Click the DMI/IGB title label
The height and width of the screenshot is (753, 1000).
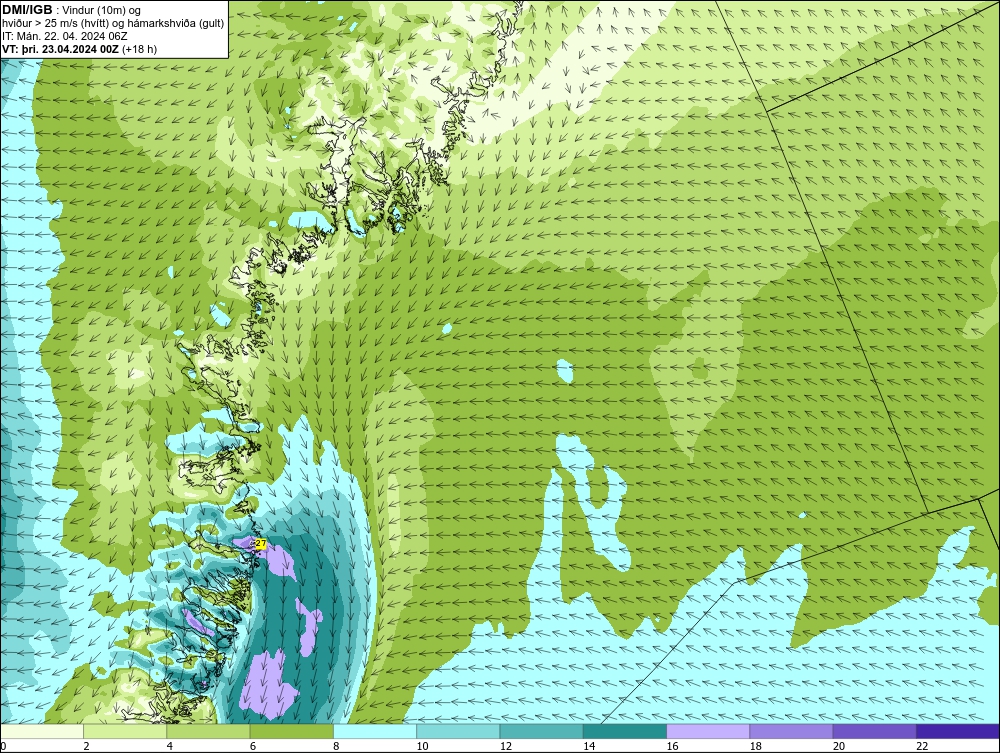tap(27, 10)
